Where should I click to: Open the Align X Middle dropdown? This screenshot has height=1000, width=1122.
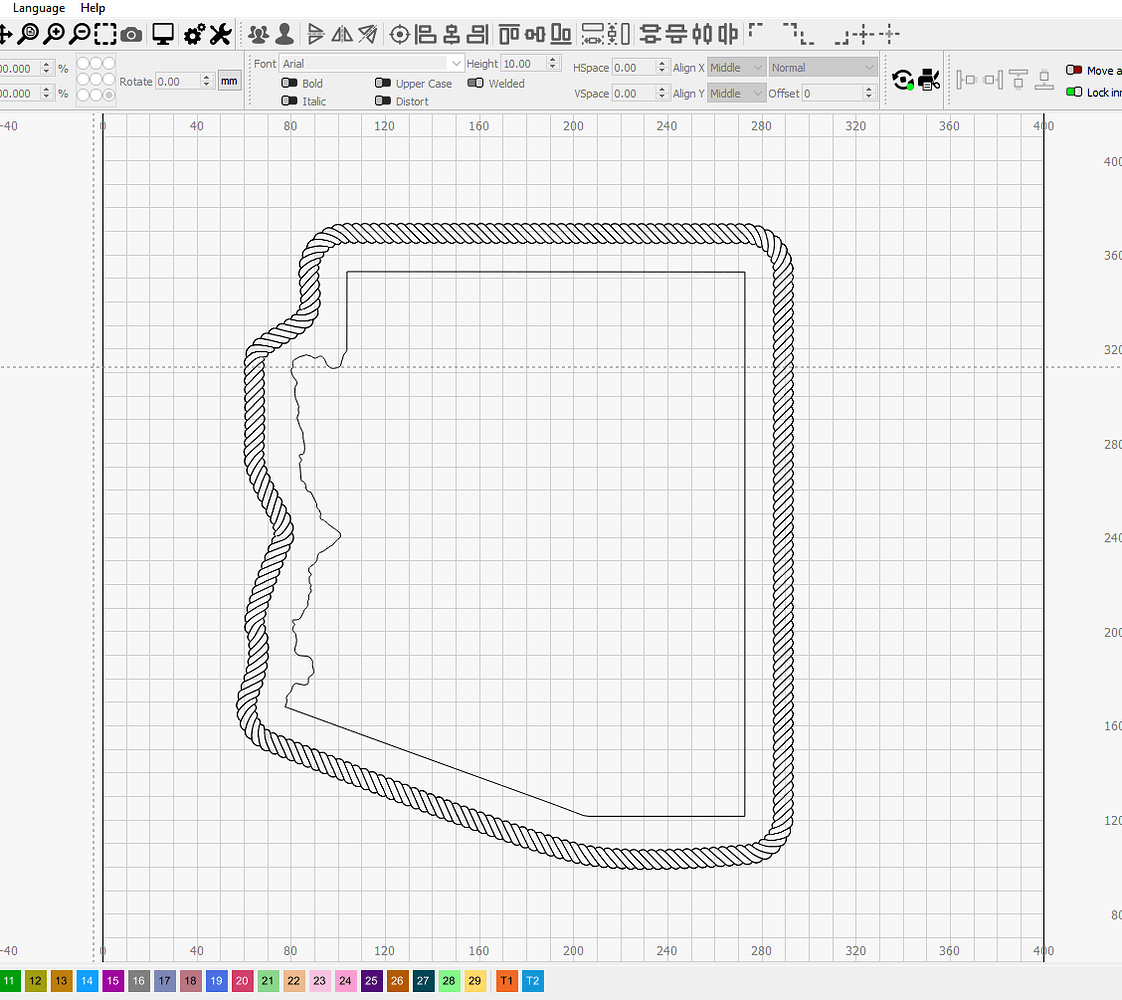point(736,67)
